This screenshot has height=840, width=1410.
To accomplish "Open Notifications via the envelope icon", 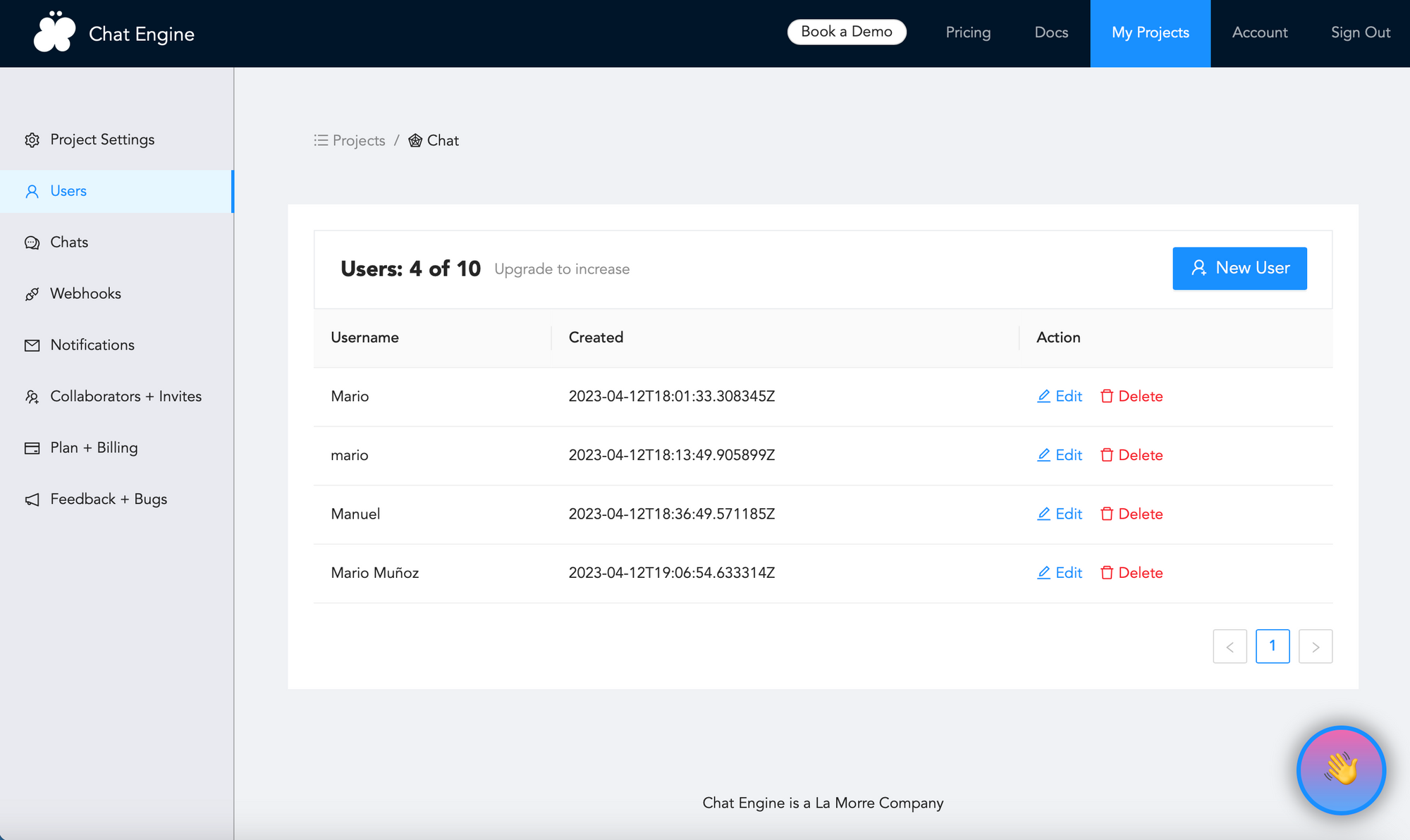I will pyautogui.click(x=32, y=345).
